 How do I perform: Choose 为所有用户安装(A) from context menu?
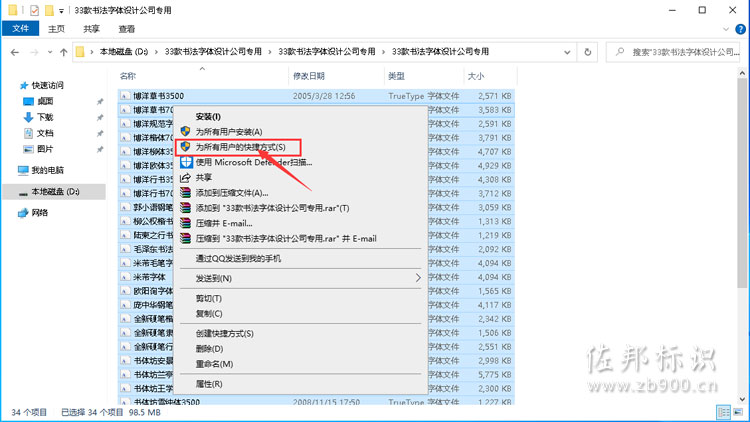pyautogui.click(x=228, y=131)
